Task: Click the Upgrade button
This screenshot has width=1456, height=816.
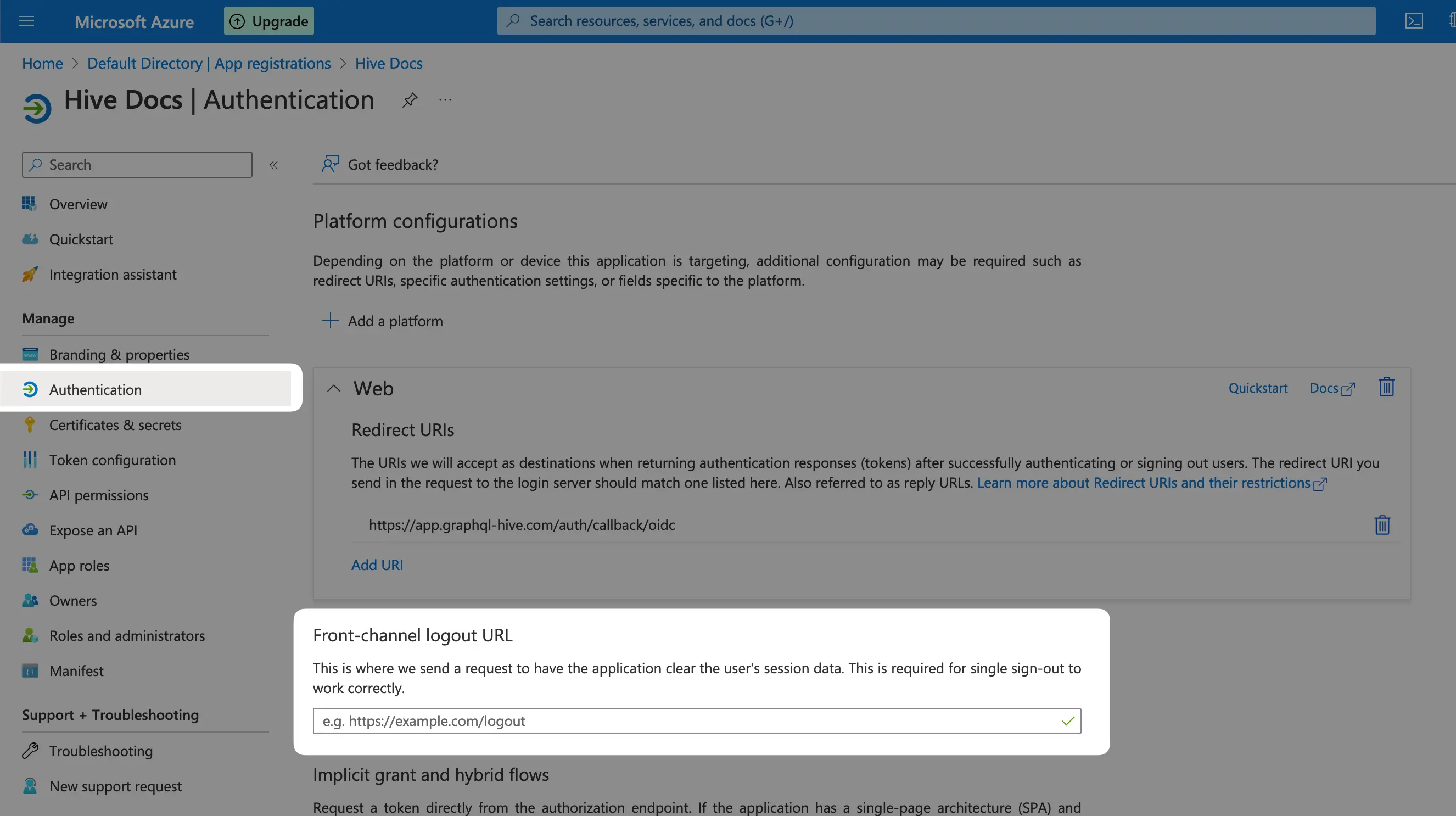Action: [268, 21]
